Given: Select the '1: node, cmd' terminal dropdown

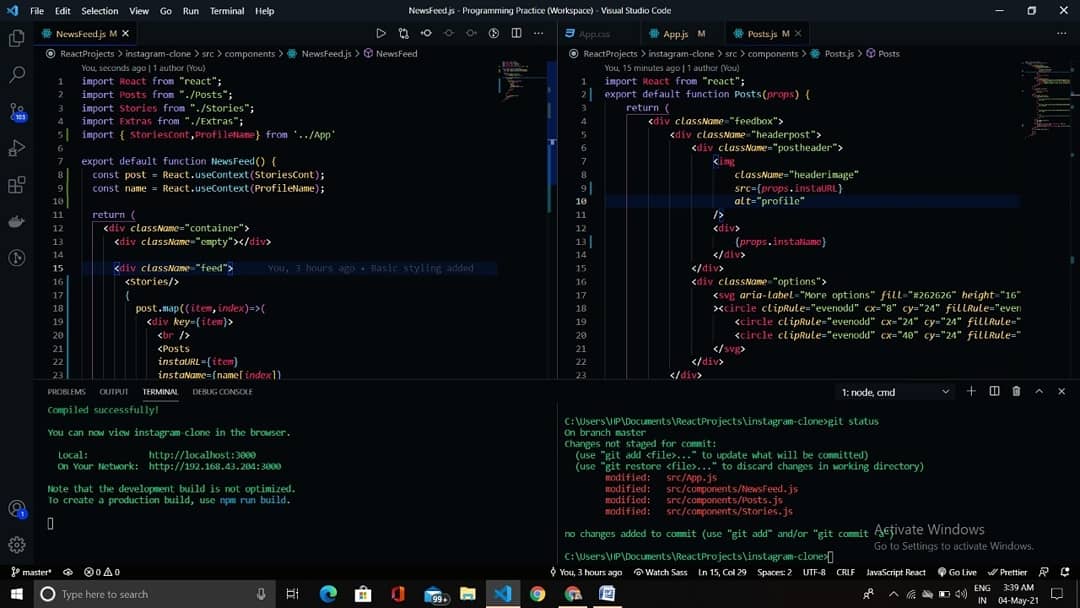Looking at the screenshot, I should click(895, 392).
